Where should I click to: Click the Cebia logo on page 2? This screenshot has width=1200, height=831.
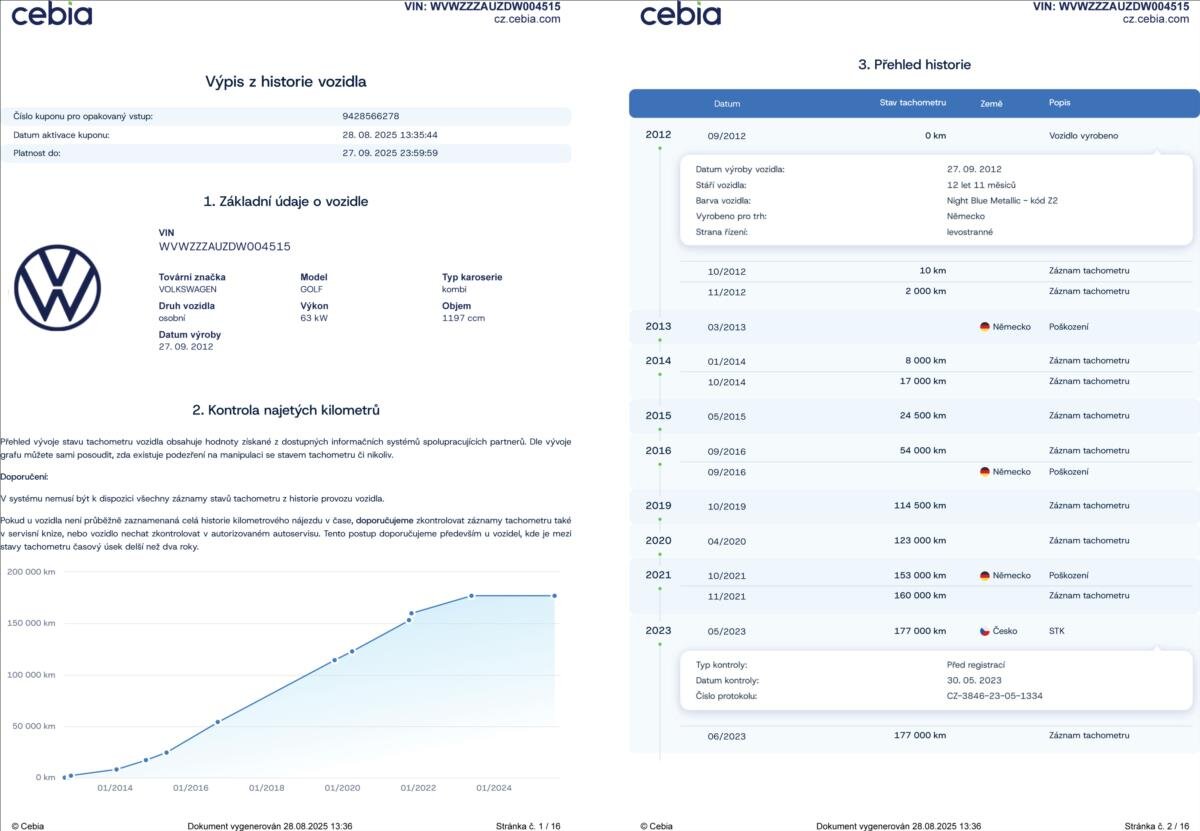(680, 14)
